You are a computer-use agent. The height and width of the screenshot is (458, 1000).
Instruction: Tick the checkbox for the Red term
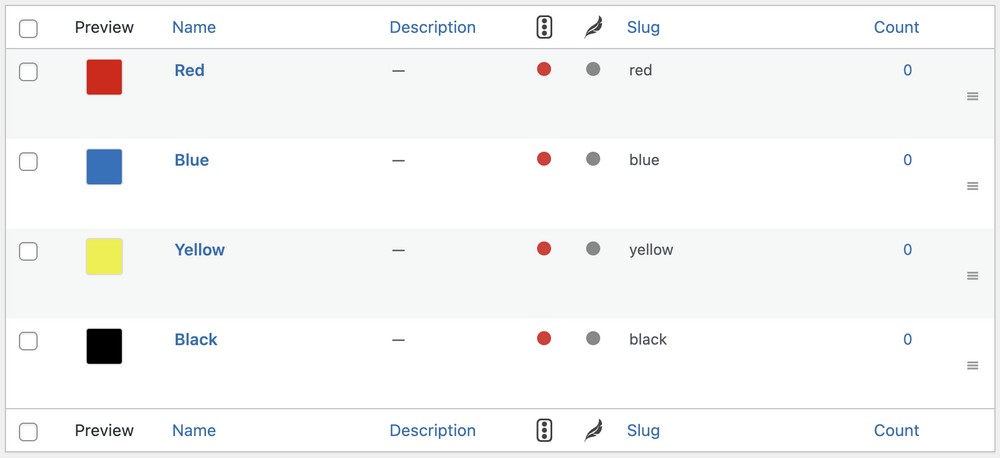point(28,72)
